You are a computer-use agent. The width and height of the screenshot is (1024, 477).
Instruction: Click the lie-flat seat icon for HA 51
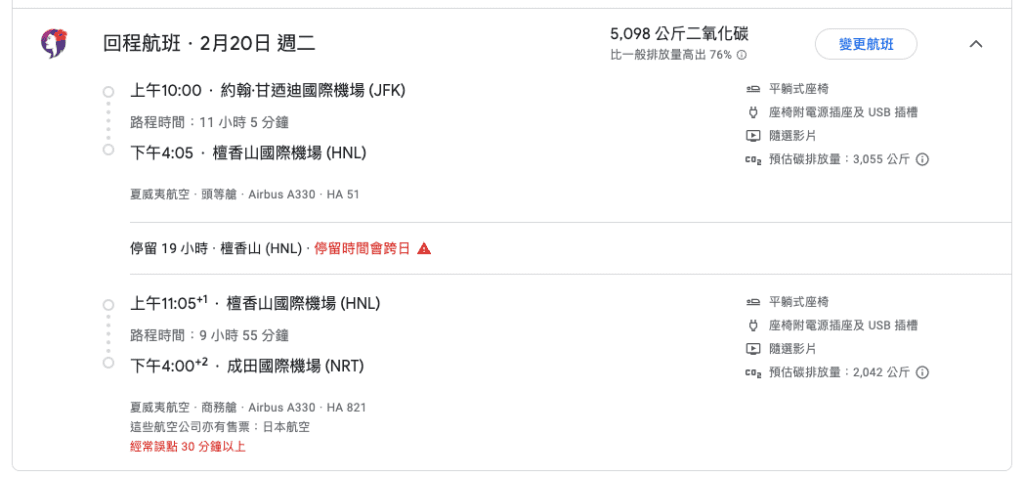click(x=752, y=89)
